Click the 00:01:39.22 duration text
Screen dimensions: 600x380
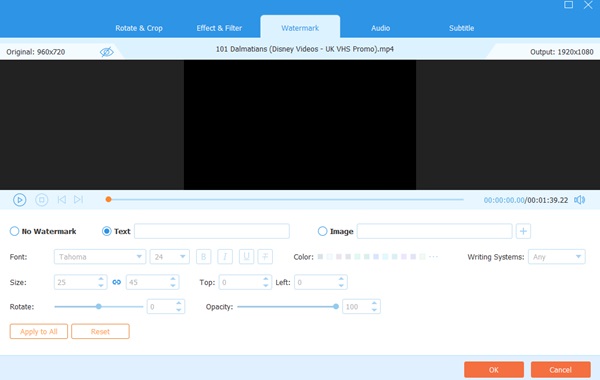(x=547, y=200)
